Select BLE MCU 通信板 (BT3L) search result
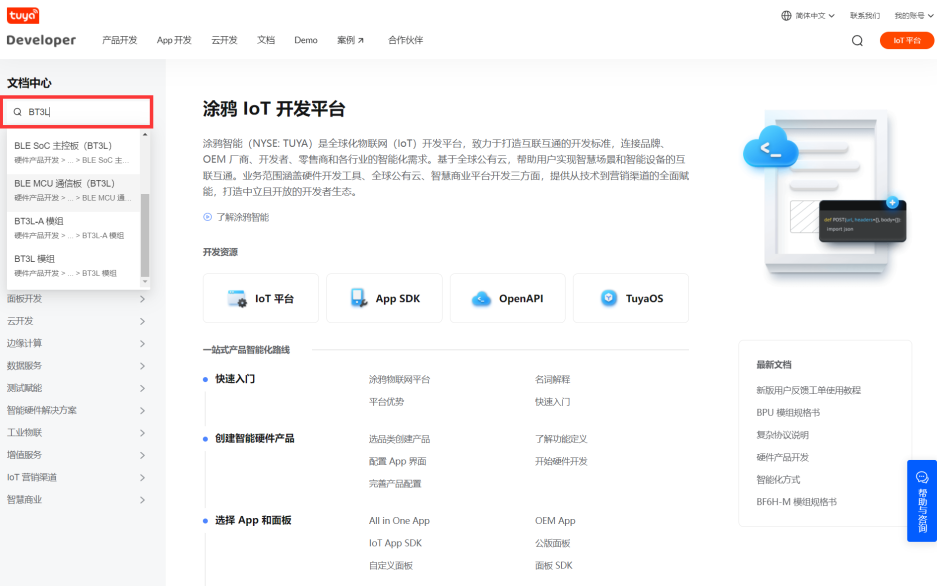Image resolution: width=937 pixels, height=586 pixels. click(74, 190)
